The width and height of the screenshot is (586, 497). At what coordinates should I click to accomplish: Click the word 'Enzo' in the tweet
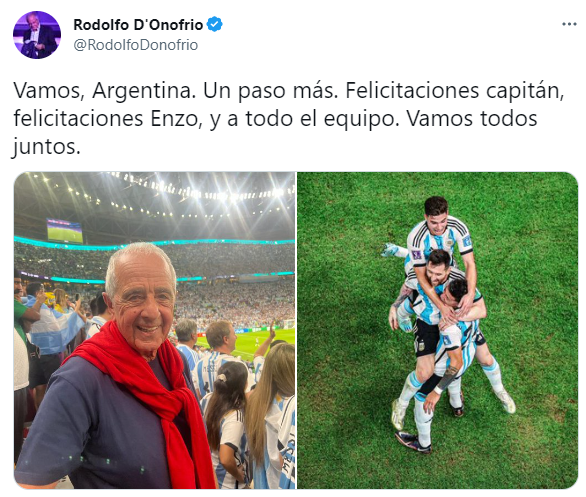click(174, 119)
